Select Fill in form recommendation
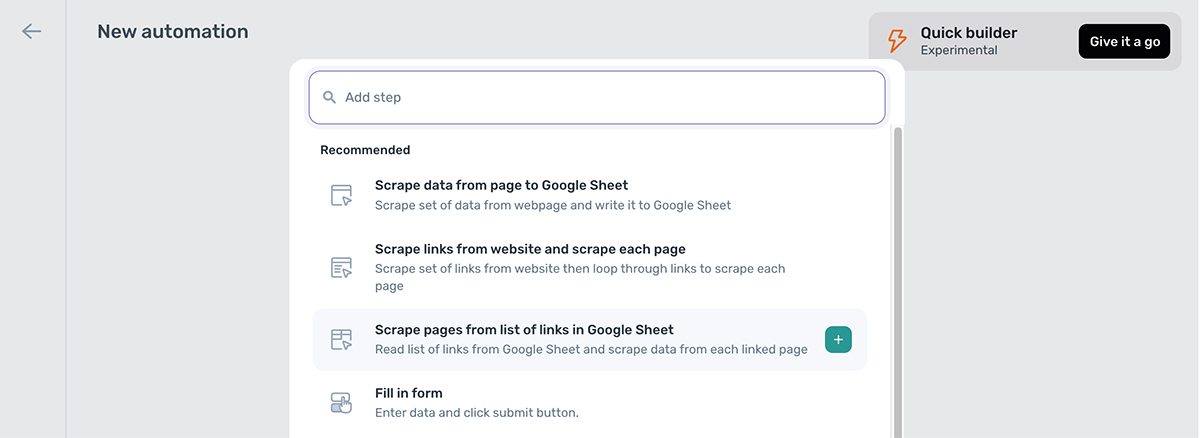1200x438 pixels. point(590,403)
